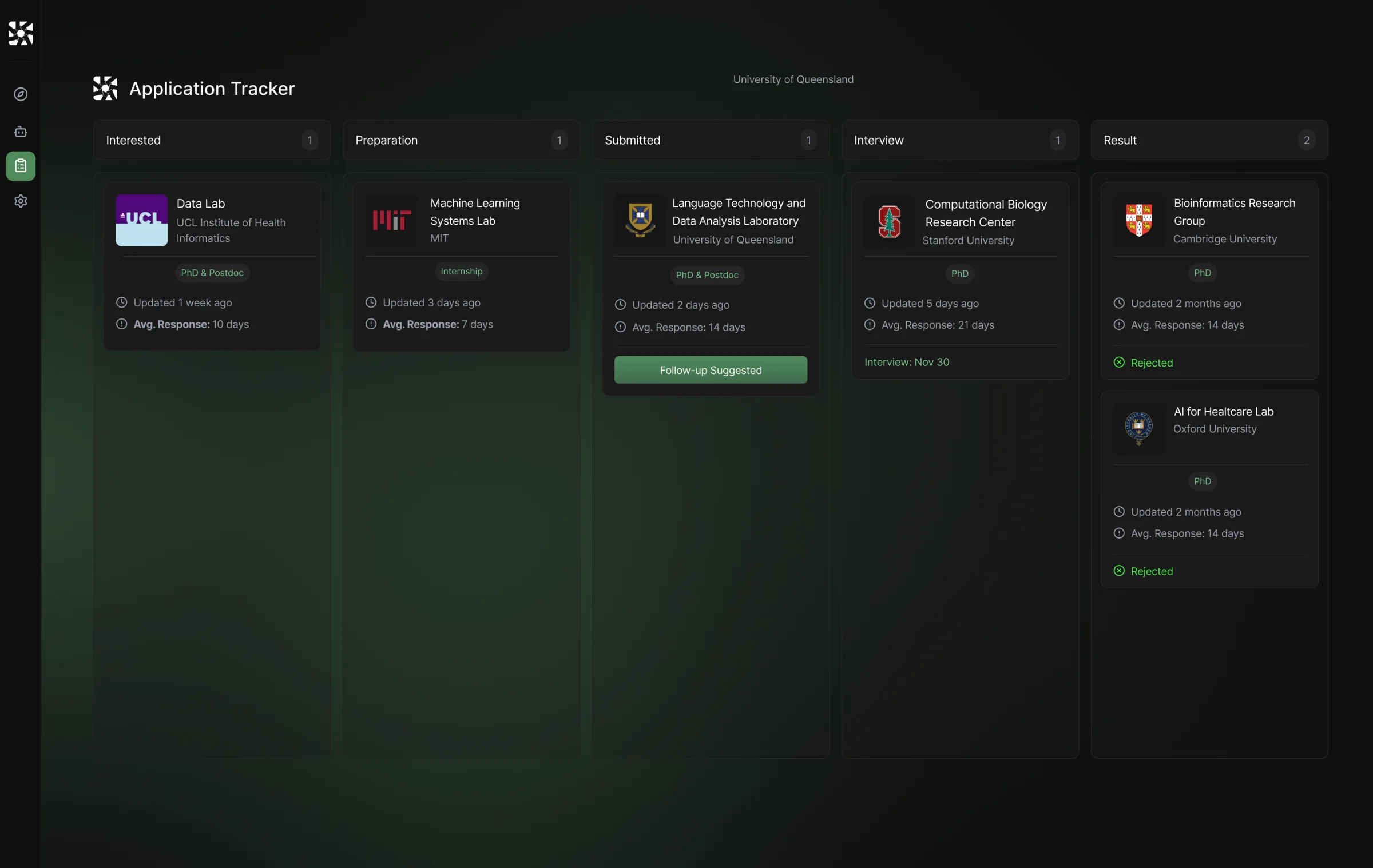Screen dimensions: 1373x868
Task: Click Updated 1 week ago text
Action: click(x=182, y=302)
